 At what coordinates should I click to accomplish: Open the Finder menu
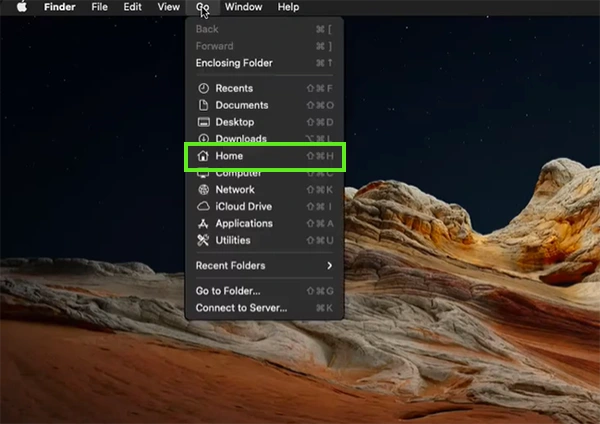click(x=59, y=7)
